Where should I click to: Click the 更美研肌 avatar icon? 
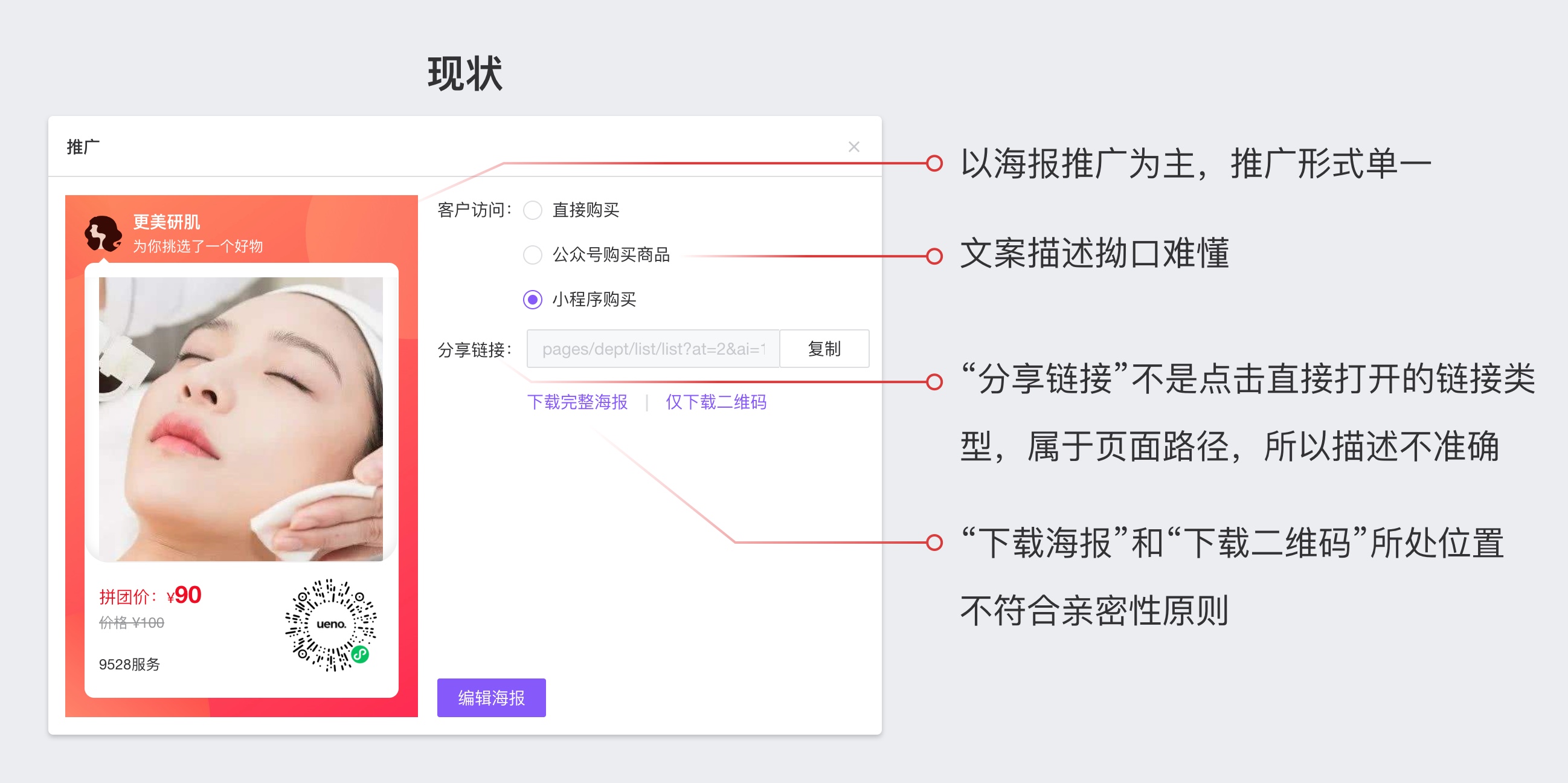click(103, 233)
